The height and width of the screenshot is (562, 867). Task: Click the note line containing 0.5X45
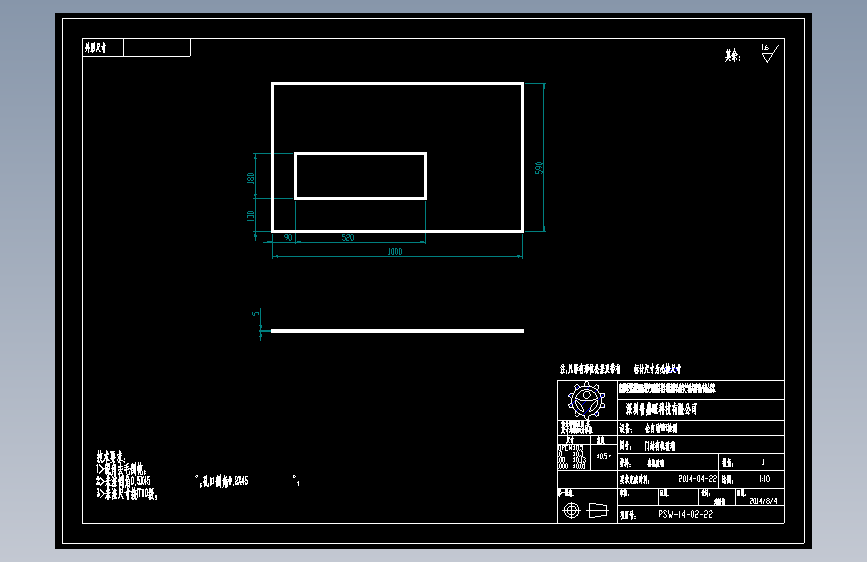pos(123,481)
